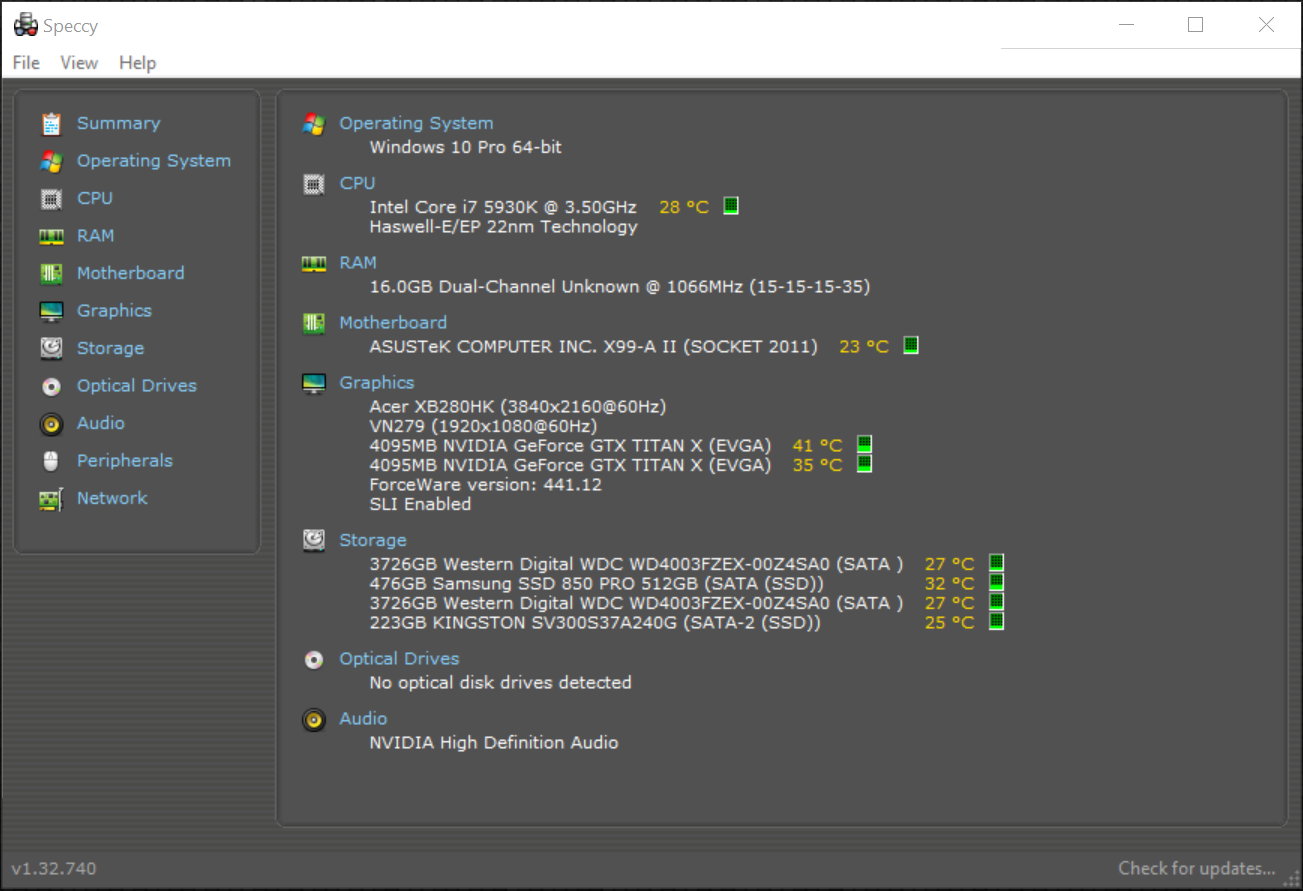The width and height of the screenshot is (1303, 891).
Task: Click the Network card icon in sidebar
Action: [51, 498]
